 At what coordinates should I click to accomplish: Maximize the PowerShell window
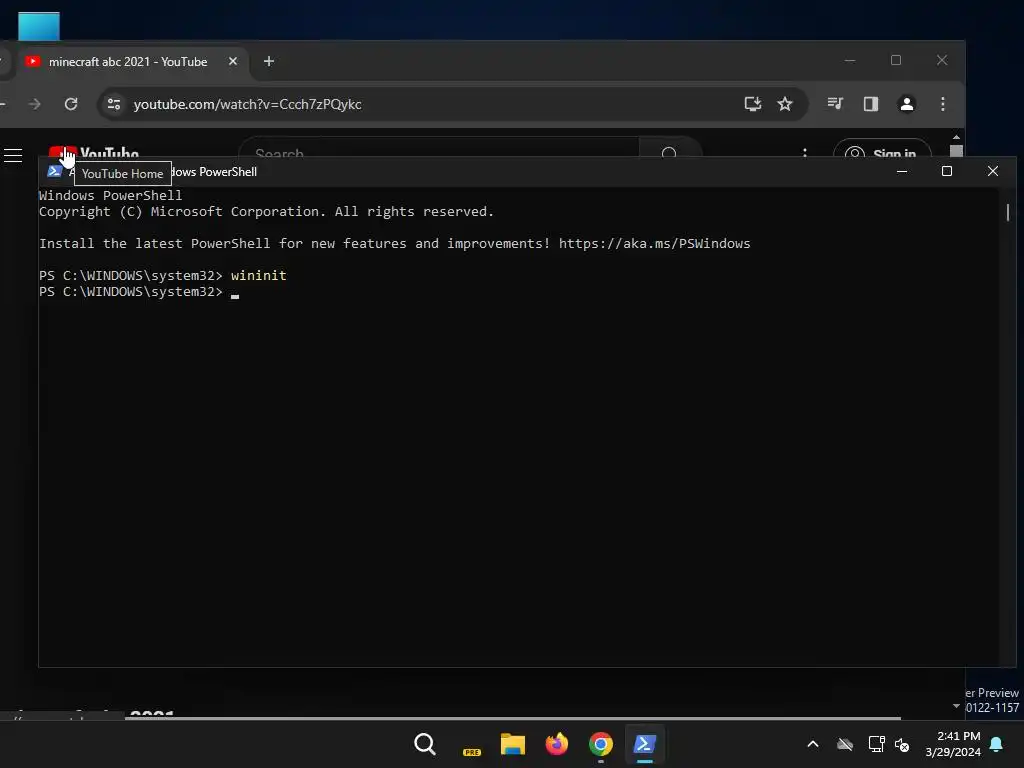[x=947, y=171]
